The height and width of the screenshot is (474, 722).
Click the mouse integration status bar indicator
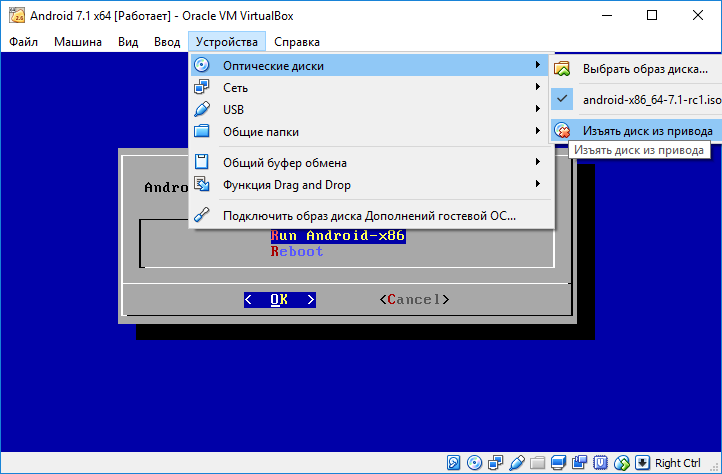coord(622,462)
